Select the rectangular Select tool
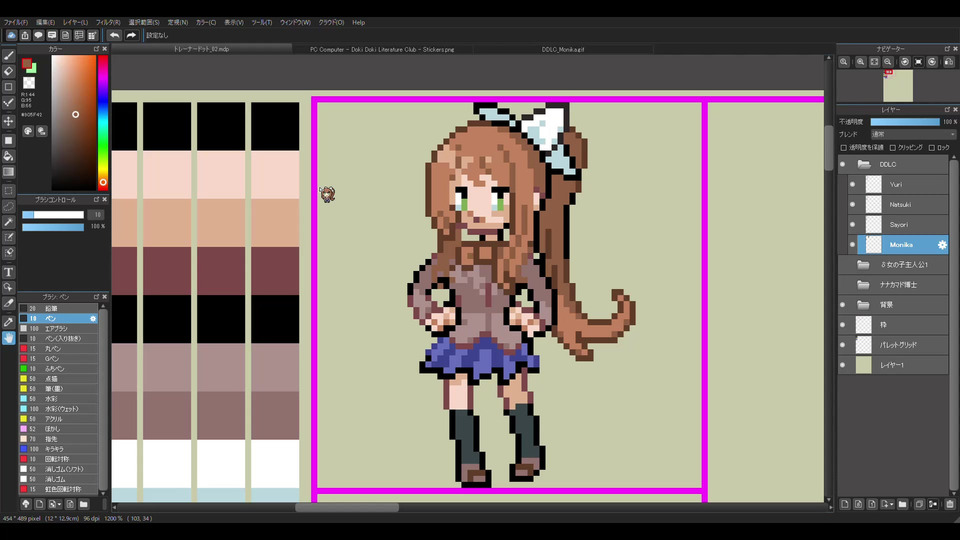 (9, 191)
